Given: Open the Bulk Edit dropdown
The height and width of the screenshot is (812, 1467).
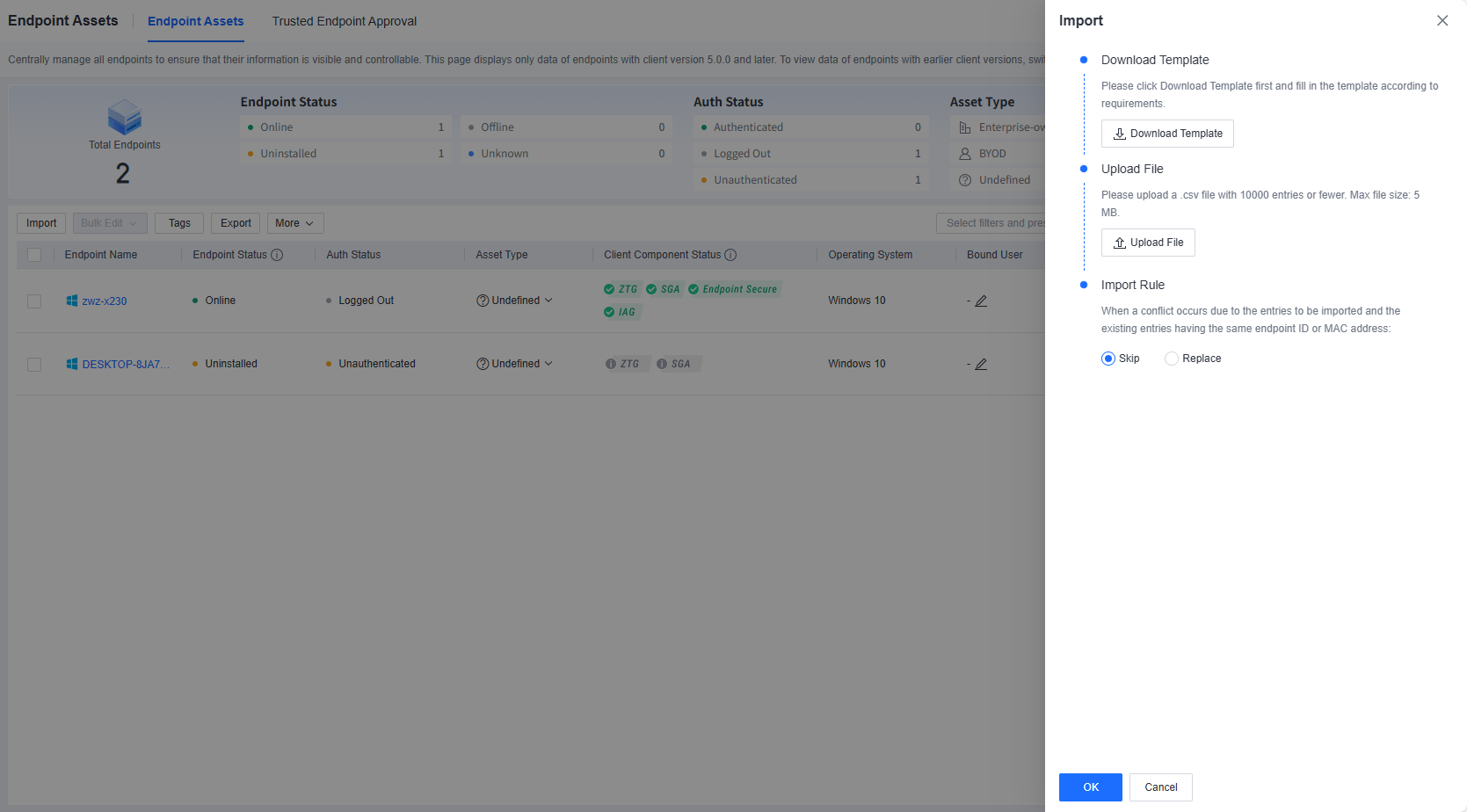Looking at the screenshot, I should [110, 223].
